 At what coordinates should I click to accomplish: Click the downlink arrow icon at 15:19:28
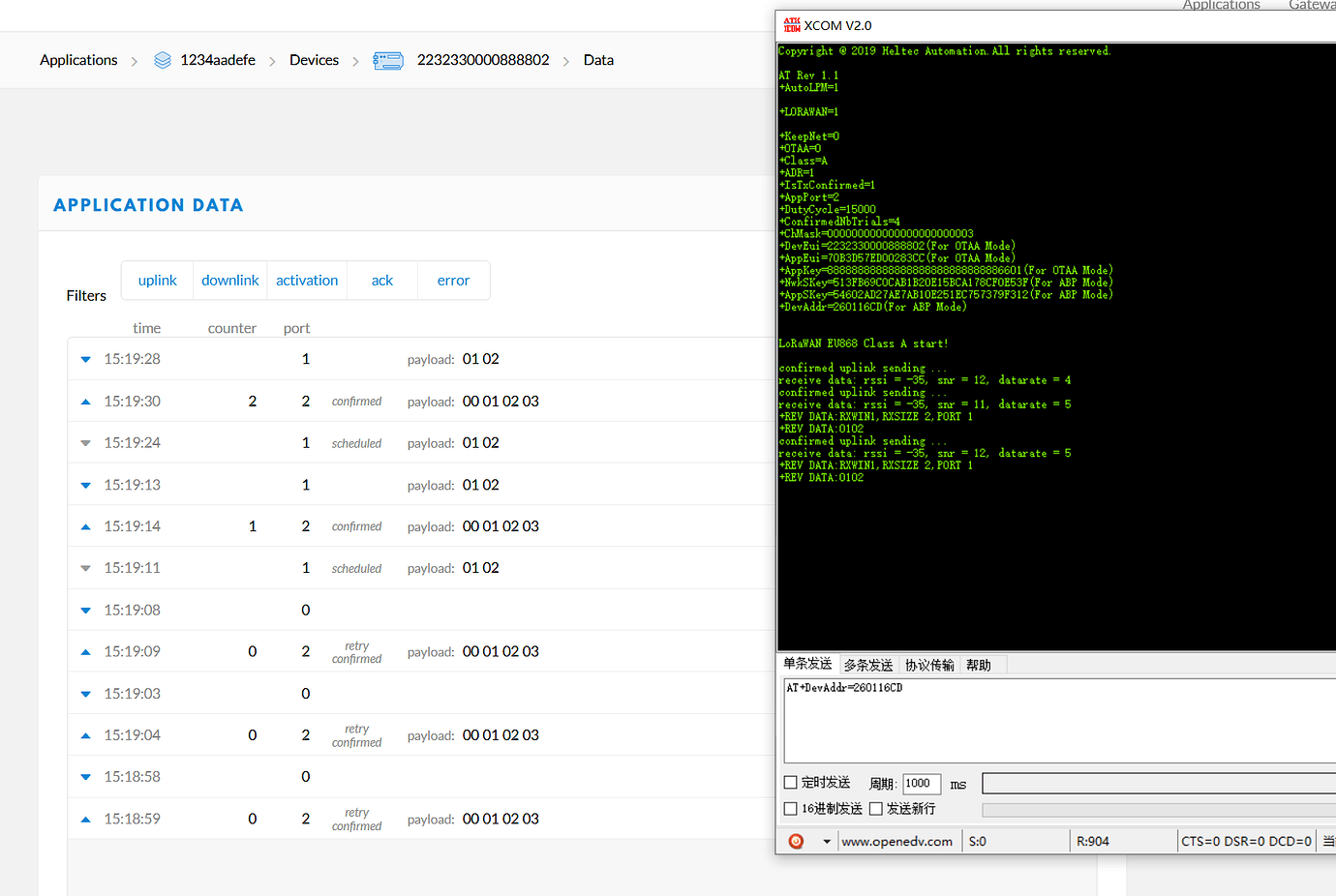click(85, 360)
